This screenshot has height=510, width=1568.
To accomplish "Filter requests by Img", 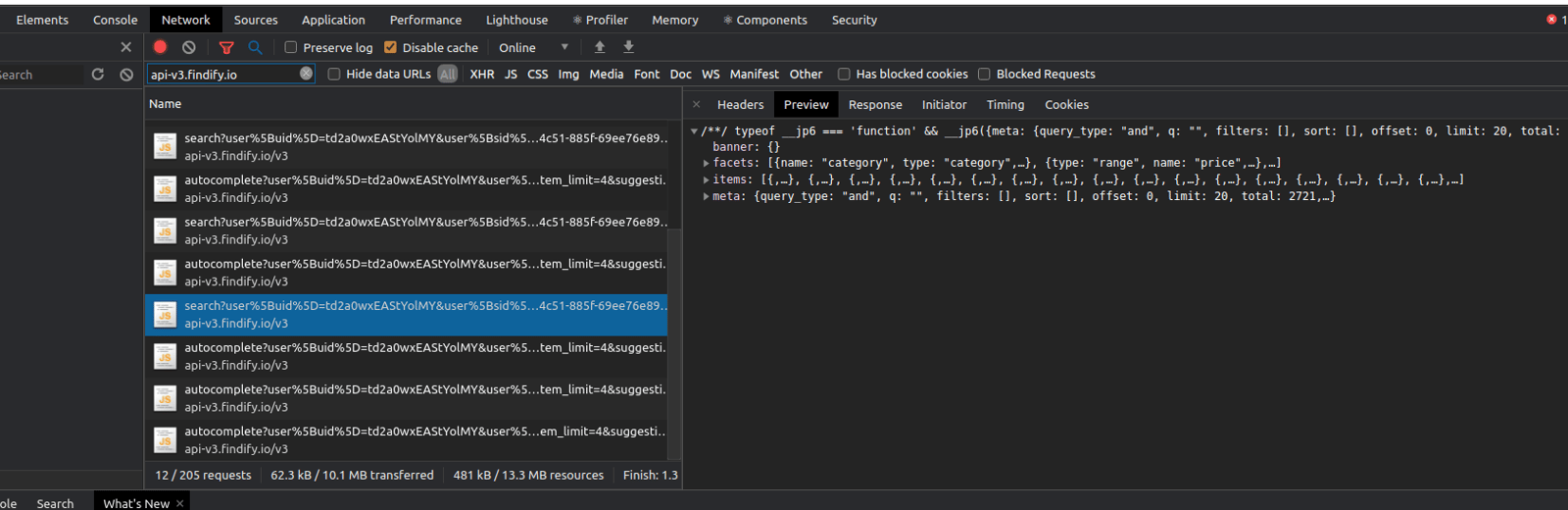I will (568, 74).
